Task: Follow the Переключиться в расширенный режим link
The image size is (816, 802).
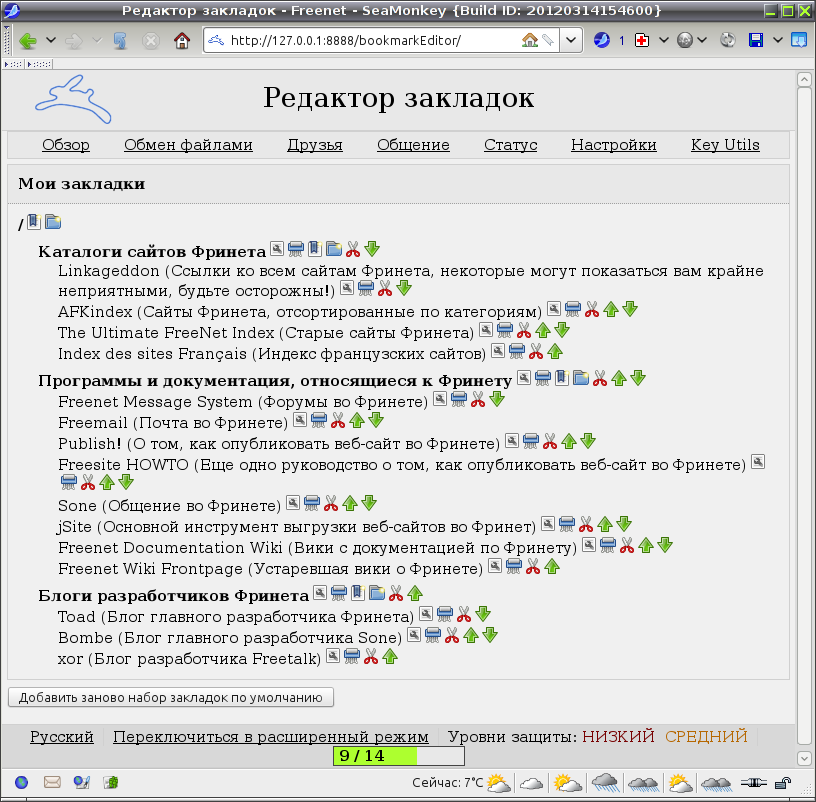Action: click(271, 736)
